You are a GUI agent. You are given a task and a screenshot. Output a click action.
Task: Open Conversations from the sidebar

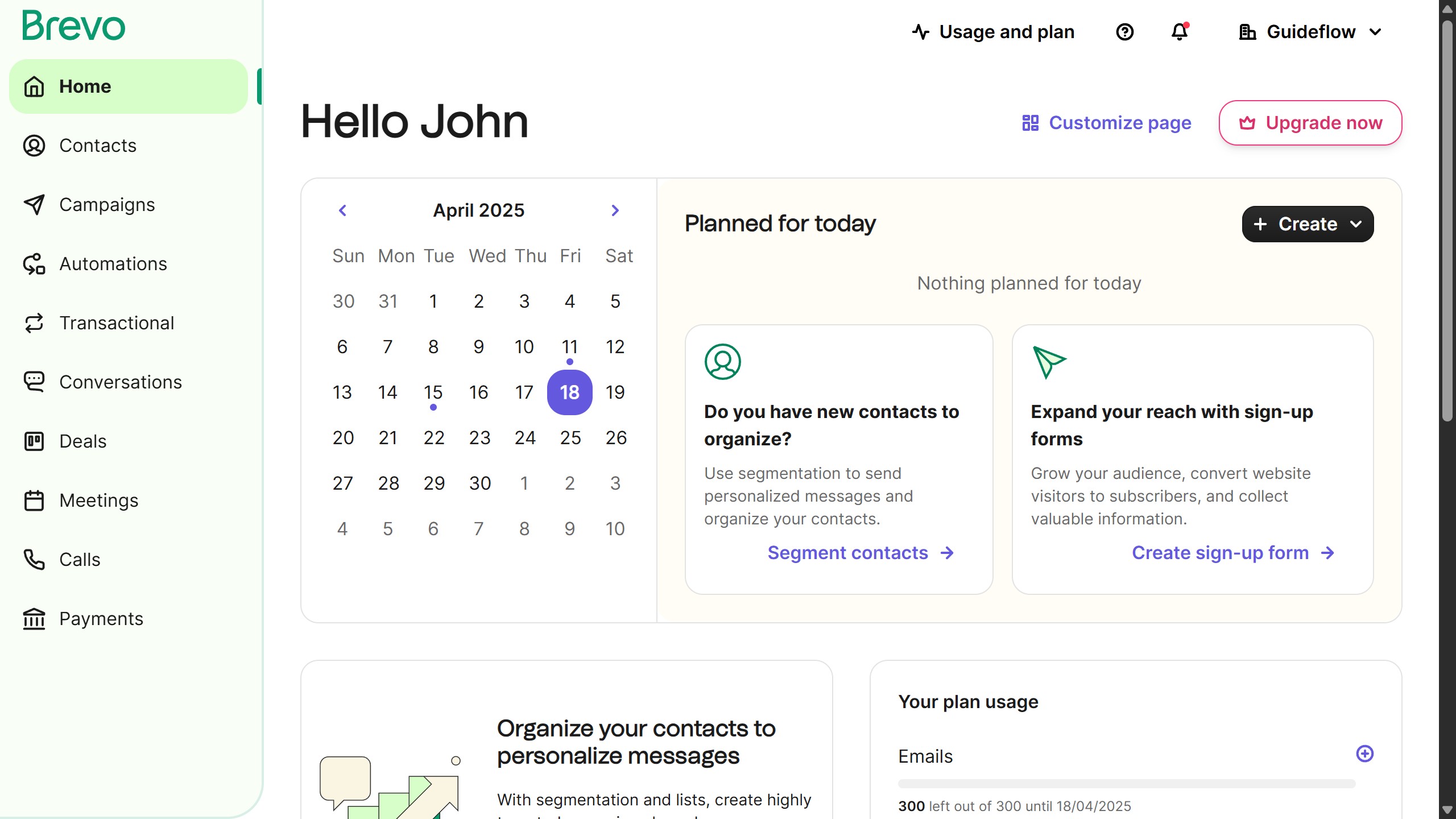coord(121,382)
